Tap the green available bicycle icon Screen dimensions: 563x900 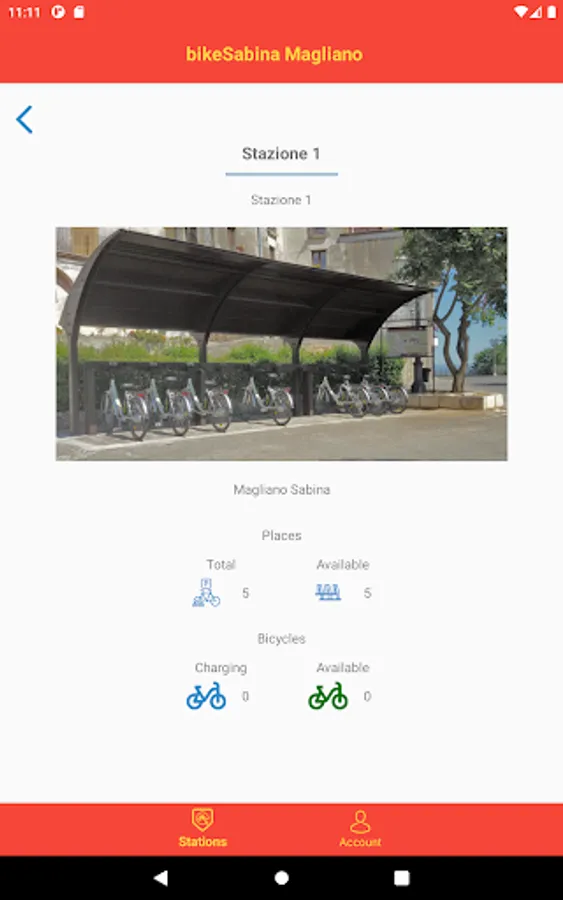tap(328, 696)
